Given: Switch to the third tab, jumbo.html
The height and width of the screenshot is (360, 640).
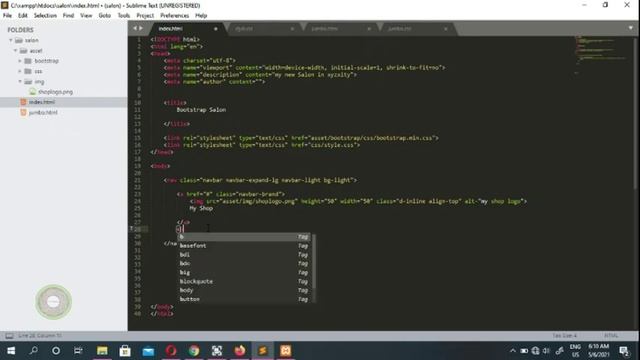Looking at the screenshot, I should pyautogui.click(x=340, y=29).
